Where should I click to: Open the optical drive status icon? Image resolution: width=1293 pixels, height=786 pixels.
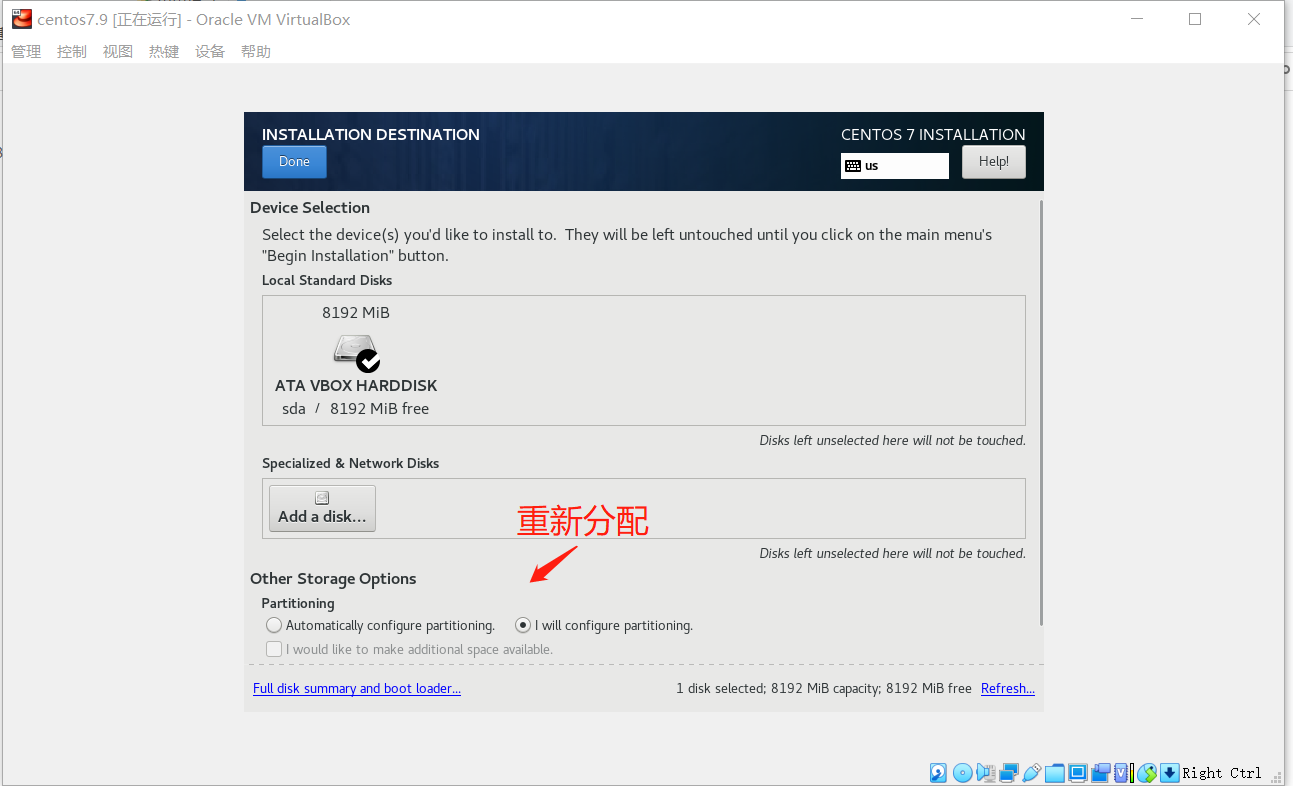tap(962, 772)
